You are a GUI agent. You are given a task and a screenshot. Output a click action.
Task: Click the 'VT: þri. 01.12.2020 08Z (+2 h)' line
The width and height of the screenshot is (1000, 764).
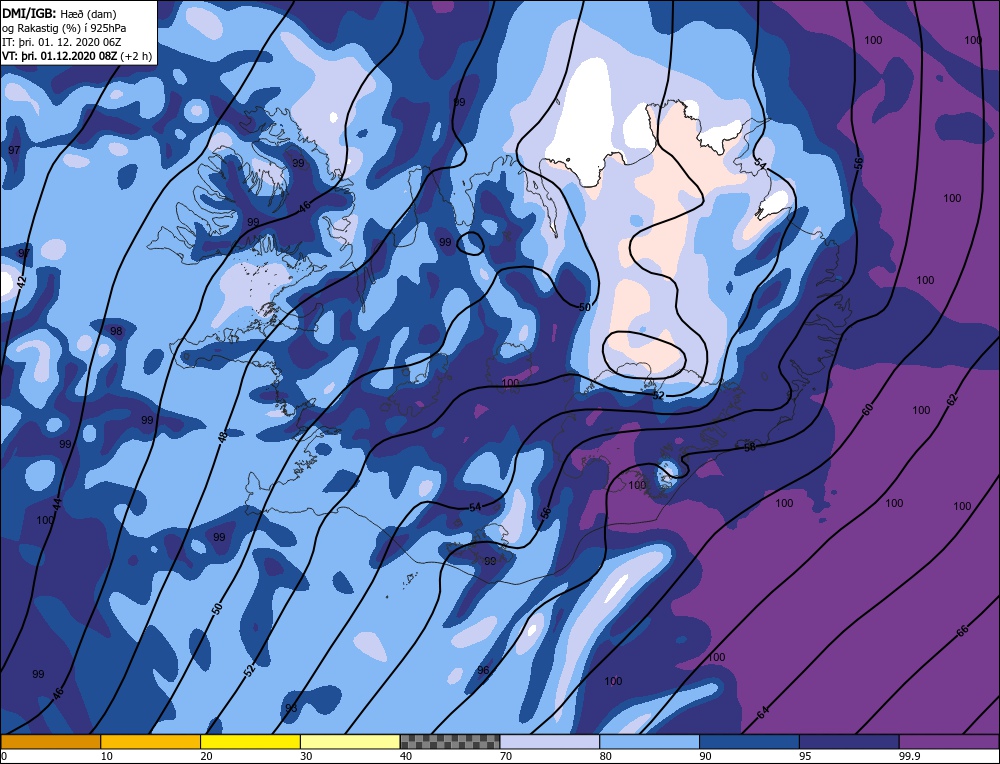click(77, 55)
